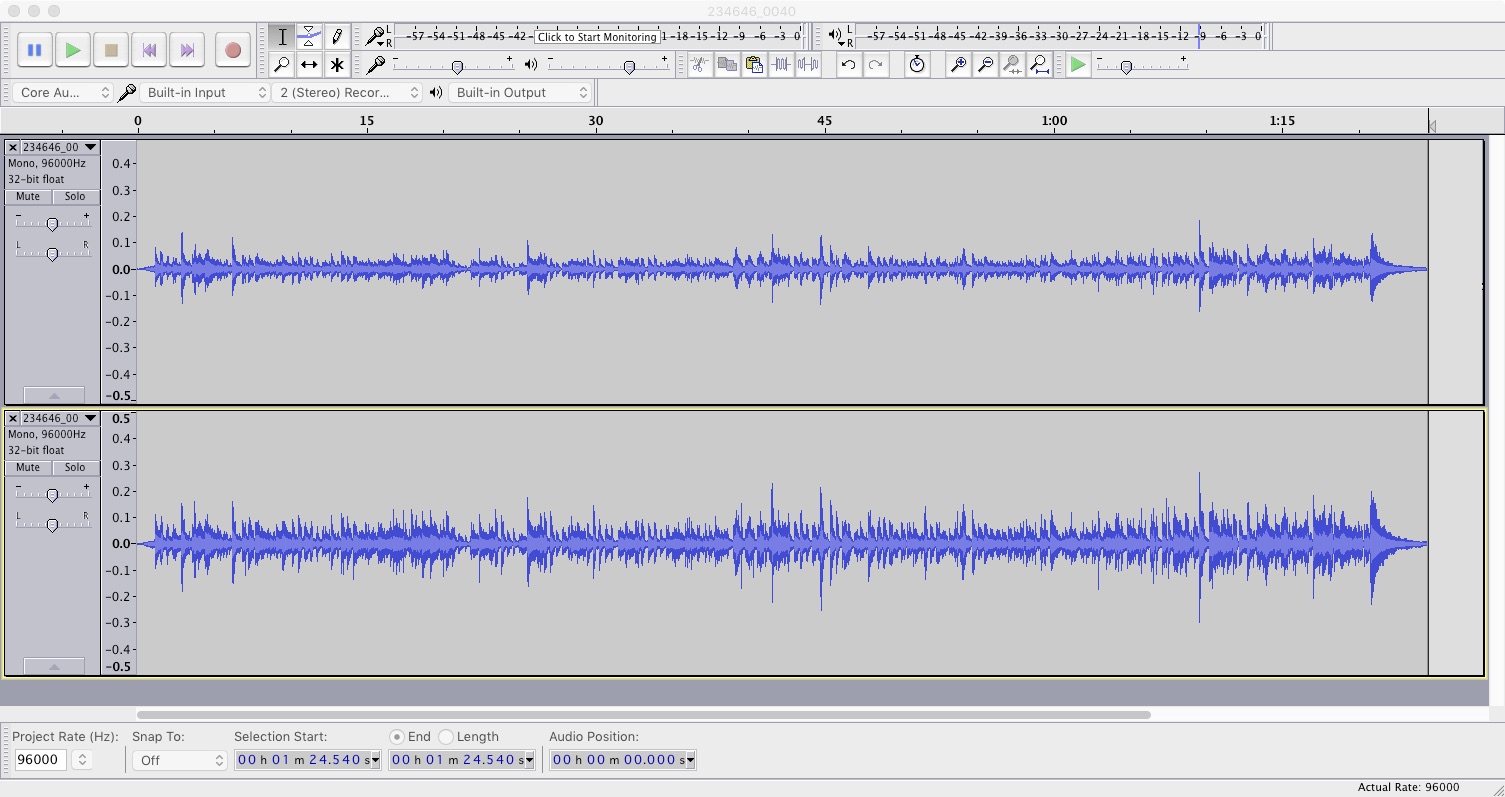The height and width of the screenshot is (797, 1505).
Task: Click the Silence Audio selection icon
Action: 808,64
